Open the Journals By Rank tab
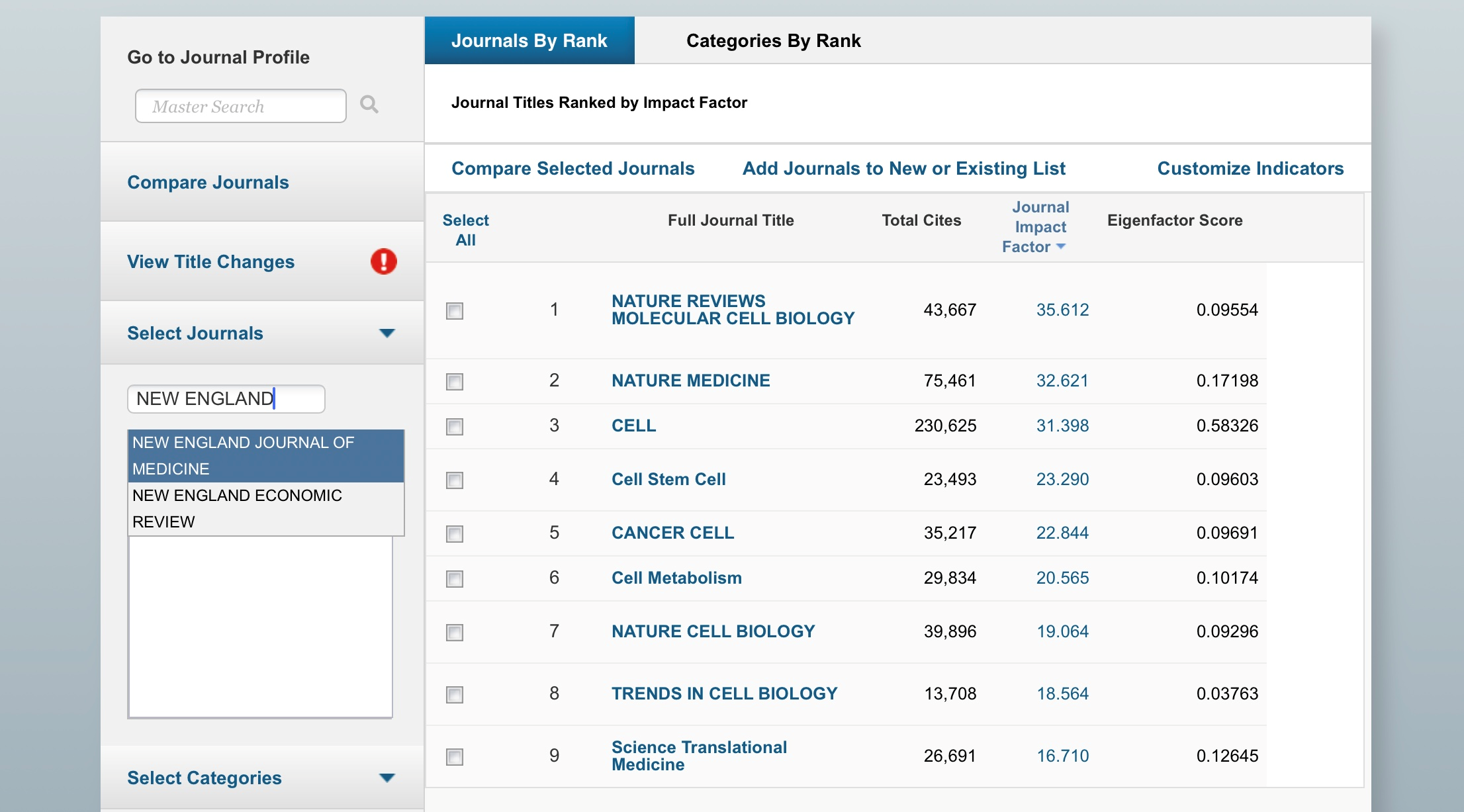 pos(529,41)
